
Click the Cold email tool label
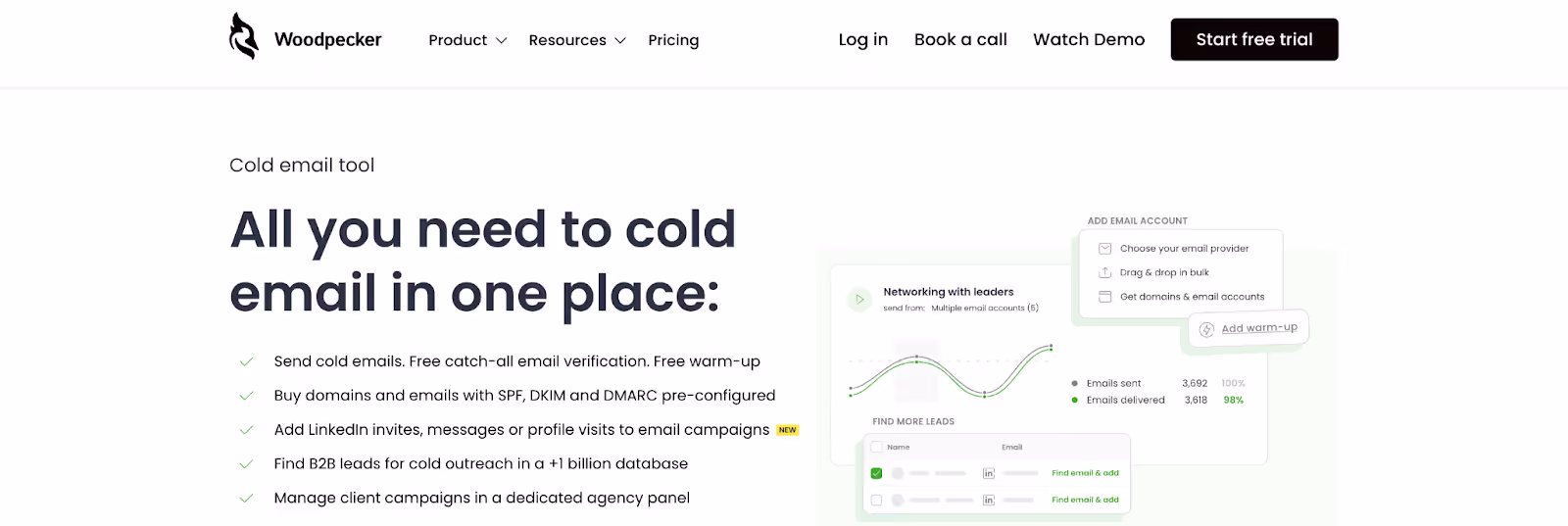(x=302, y=166)
